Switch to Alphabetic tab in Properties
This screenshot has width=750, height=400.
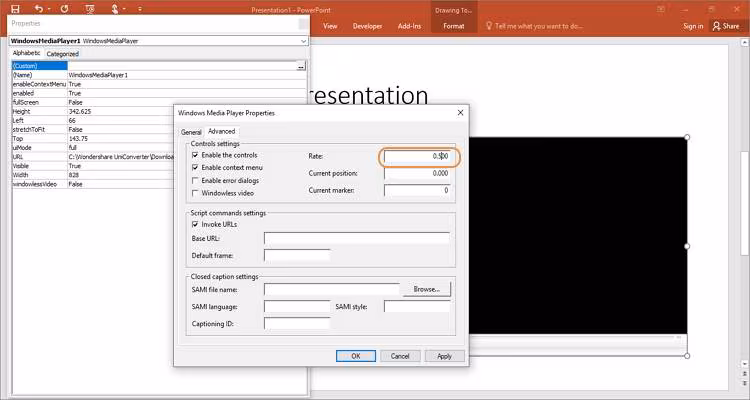click(x=26, y=53)
